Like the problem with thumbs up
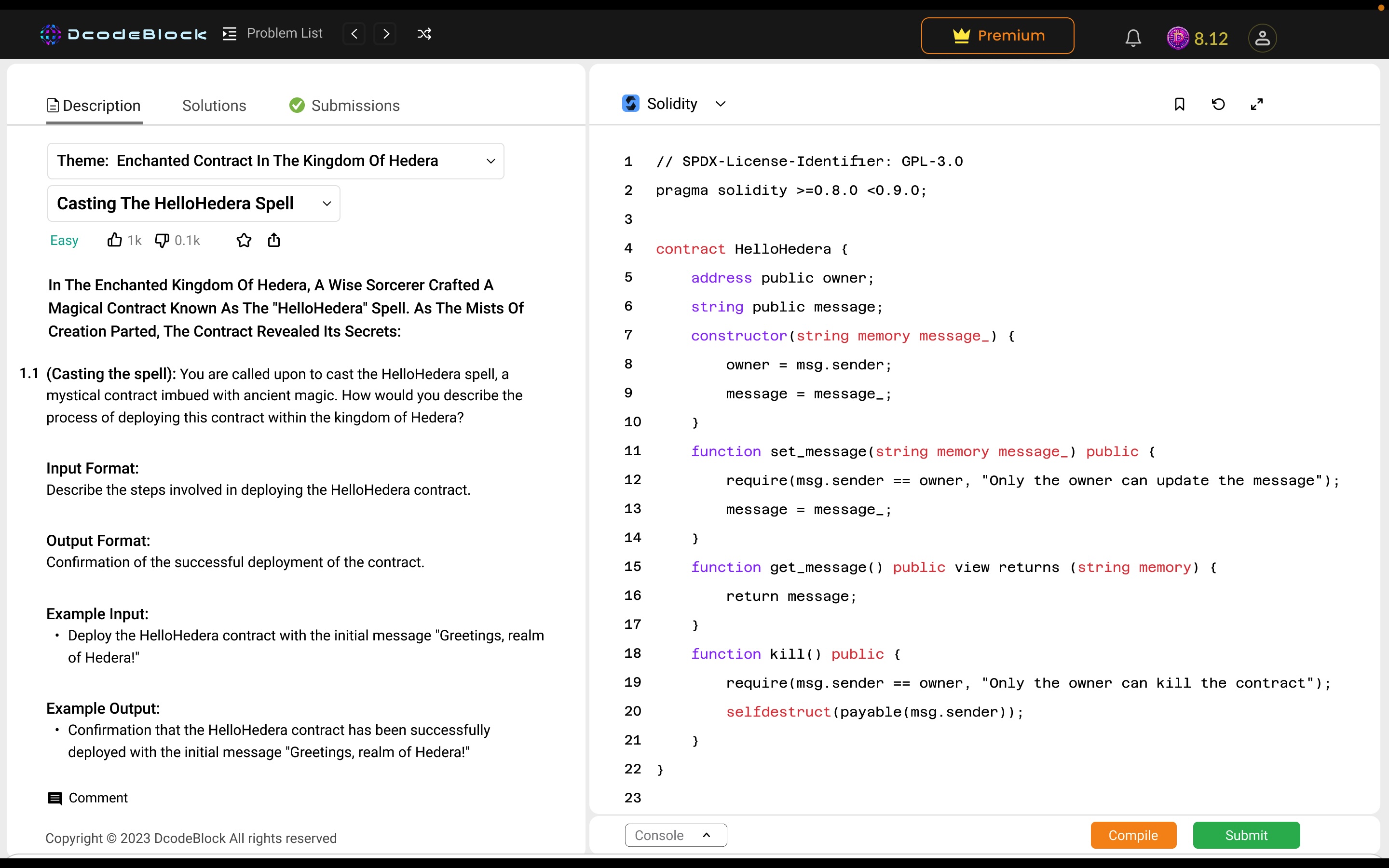 tap(115, 240)
